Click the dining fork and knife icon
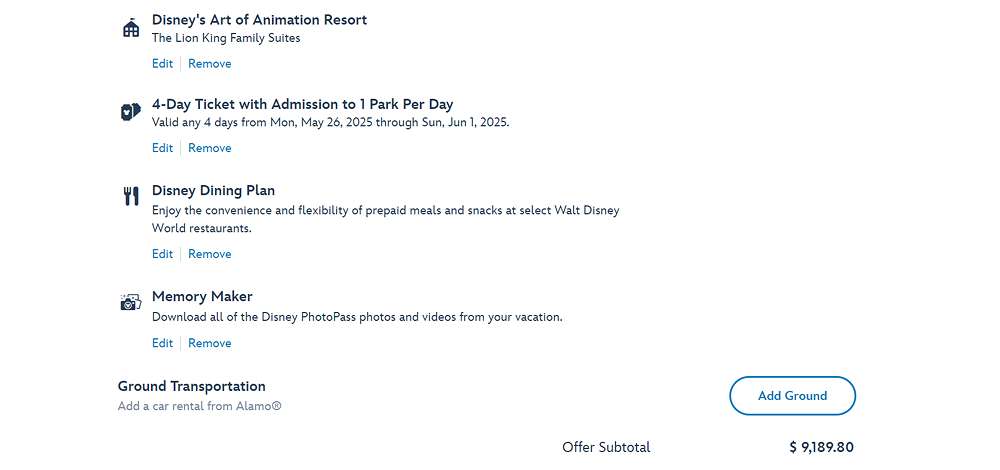1000x470 pixels. point(131,196)
